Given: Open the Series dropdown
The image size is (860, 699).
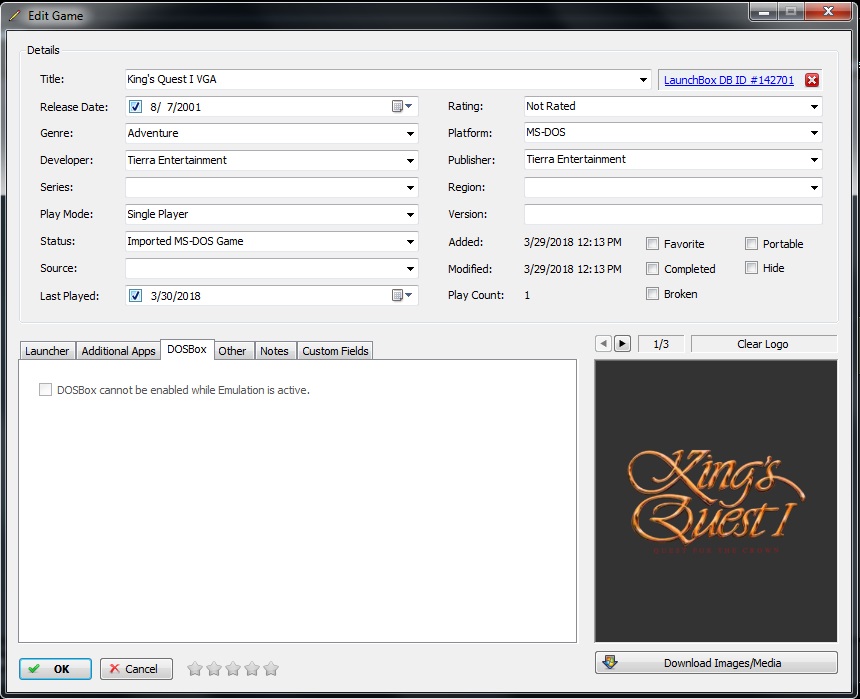Looking at the screenshot, I should click(410, 188).
